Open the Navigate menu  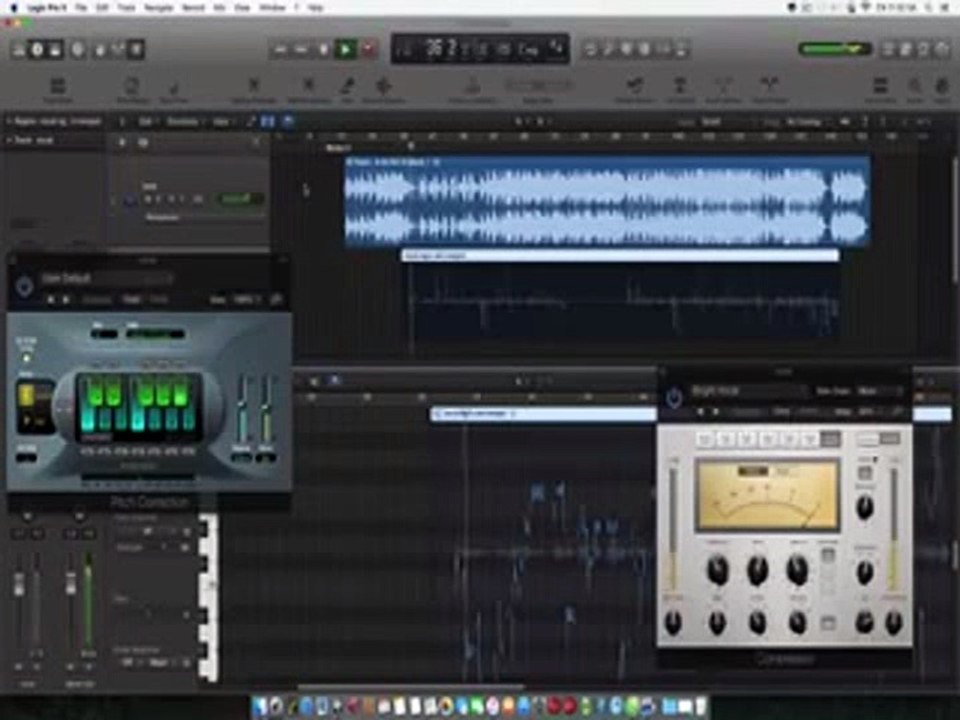158,7
